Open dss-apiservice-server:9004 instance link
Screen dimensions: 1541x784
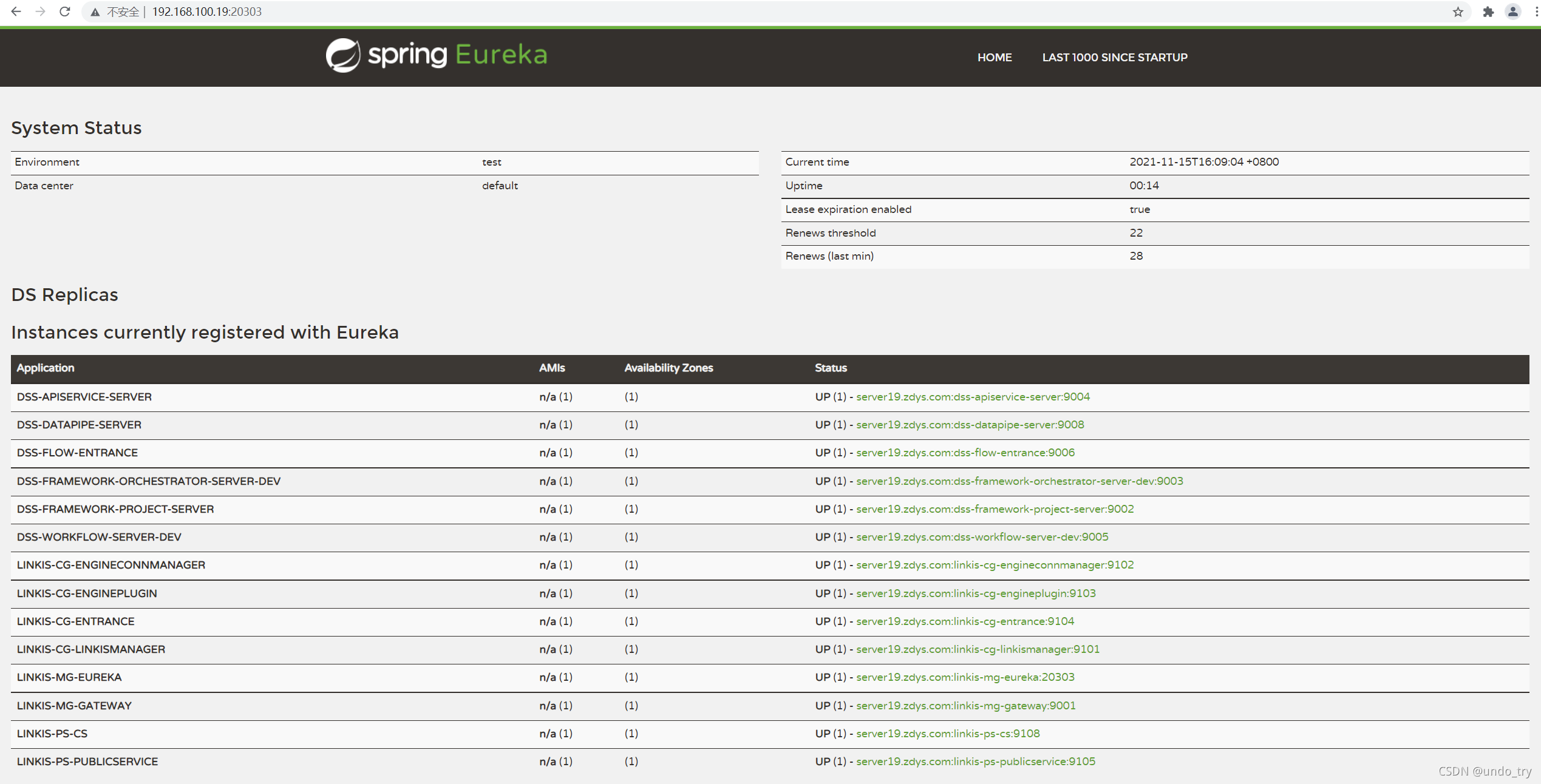coord(973,397)
